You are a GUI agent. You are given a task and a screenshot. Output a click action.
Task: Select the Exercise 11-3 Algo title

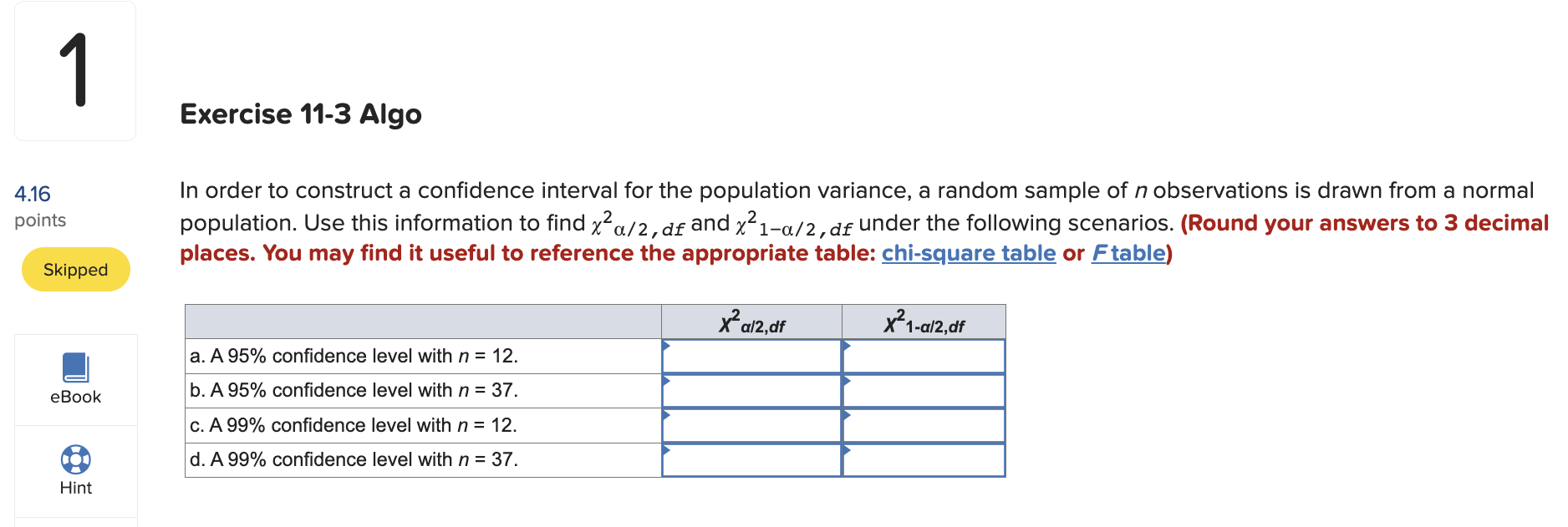(301, 114)
